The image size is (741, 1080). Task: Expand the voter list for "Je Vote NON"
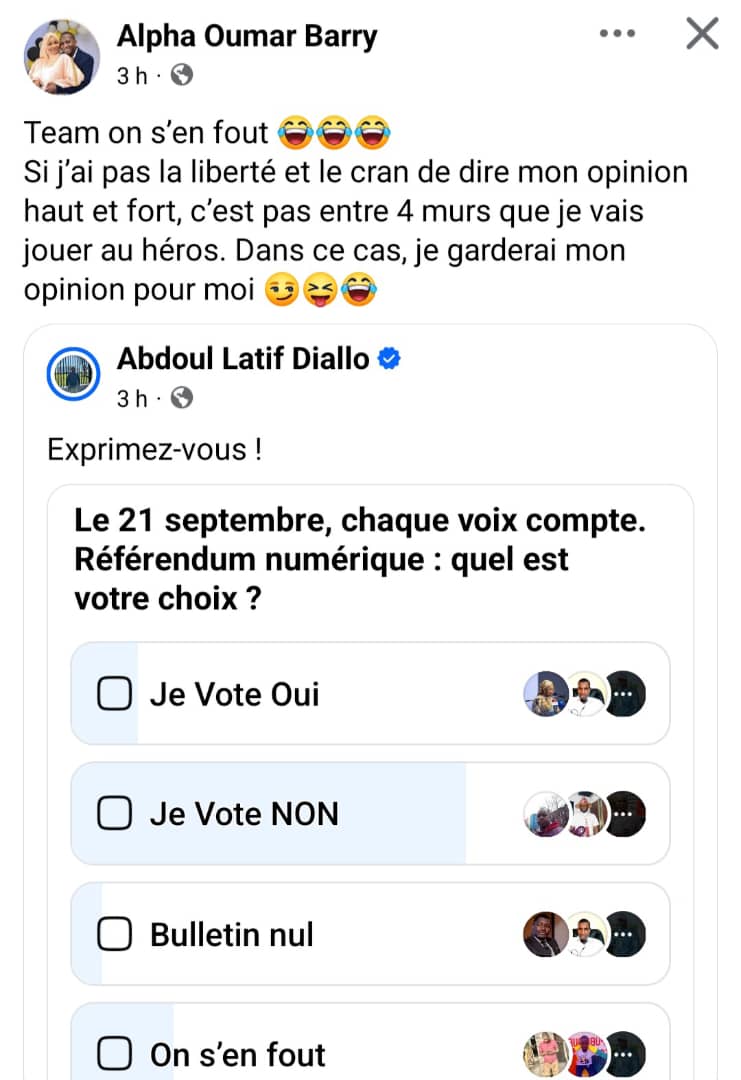[626, 814]
